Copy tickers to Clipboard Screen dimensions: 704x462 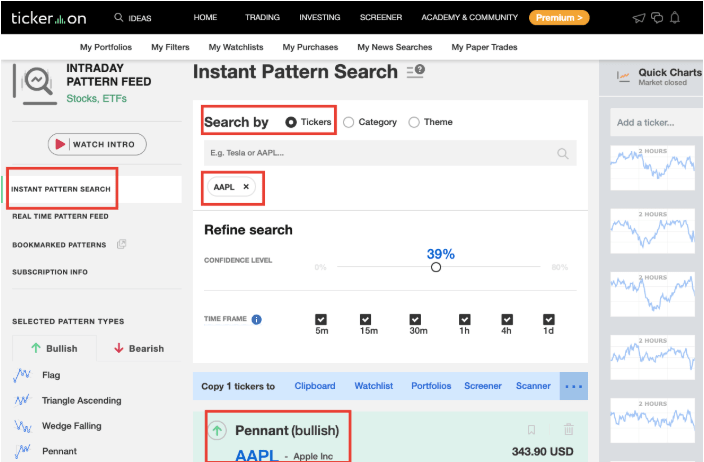coord(315,386)
